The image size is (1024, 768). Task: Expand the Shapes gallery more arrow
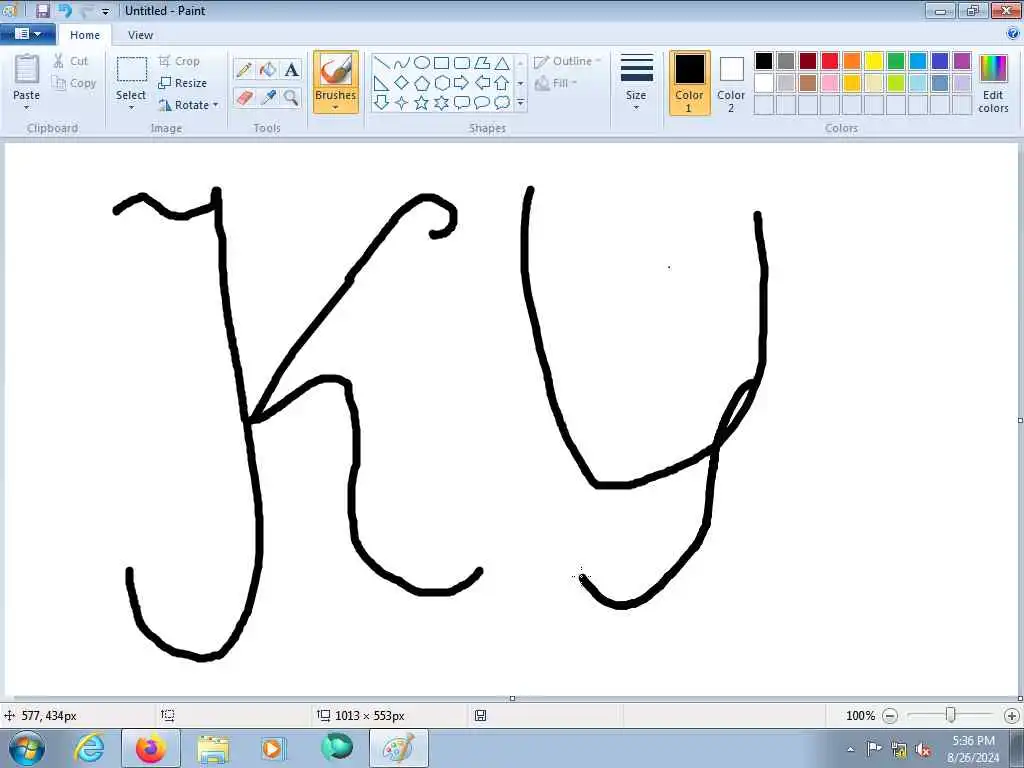tap(520, 103)
